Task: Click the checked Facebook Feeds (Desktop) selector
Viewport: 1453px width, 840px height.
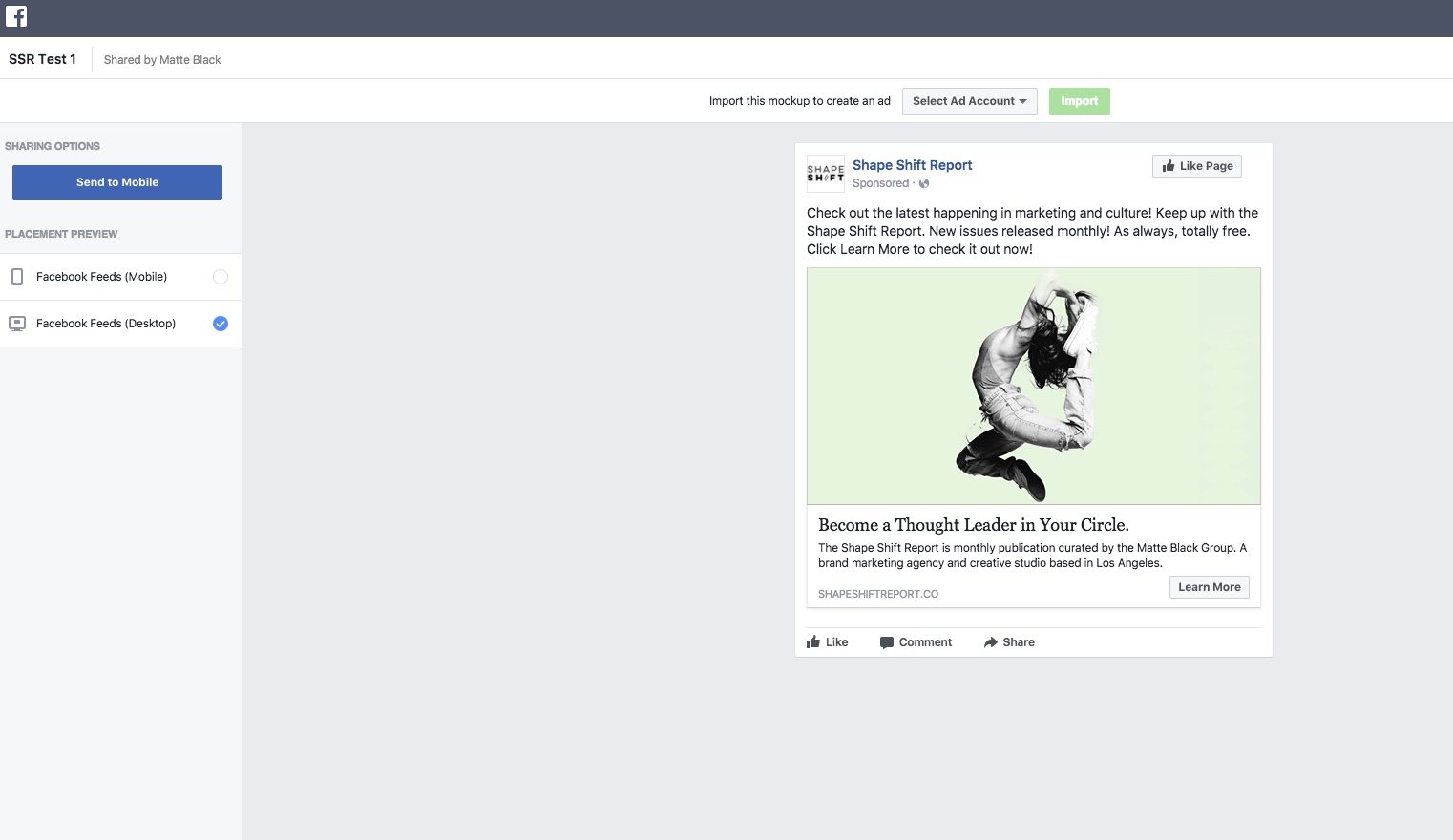Action: tap(221, 324)
